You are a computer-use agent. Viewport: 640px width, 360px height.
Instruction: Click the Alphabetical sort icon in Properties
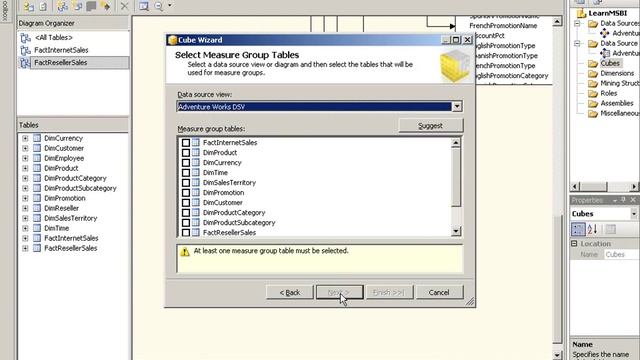pos(593,229)
